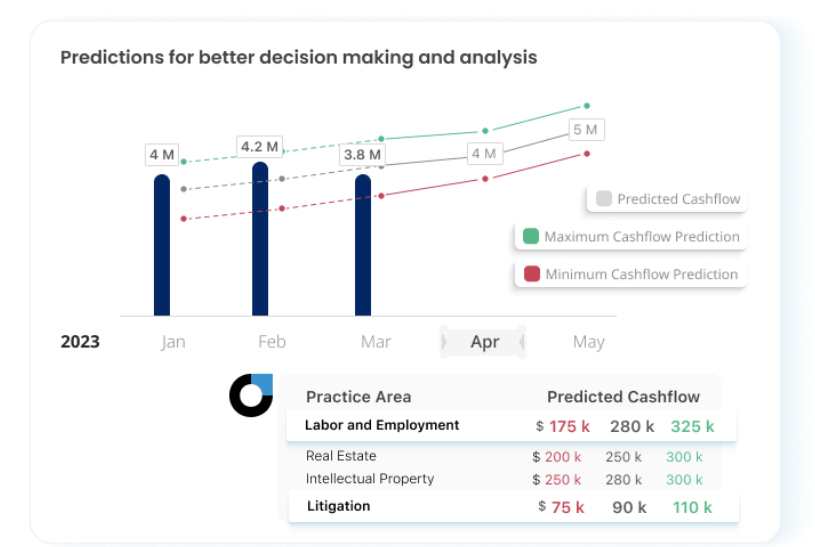Click the Predicted Cashflow column header
Viewport: 815px width, 547px height.
623,396
